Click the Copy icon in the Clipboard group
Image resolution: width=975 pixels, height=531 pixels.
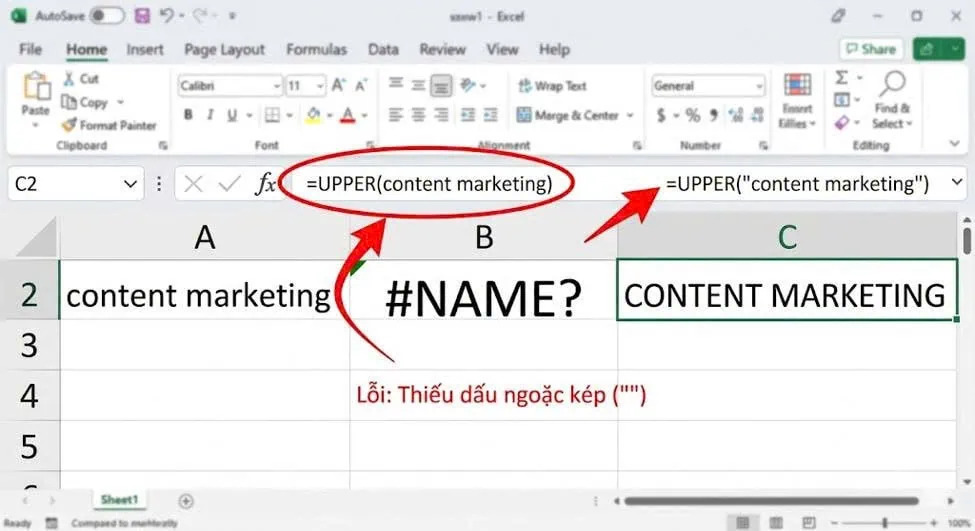[x=69, y=102]
